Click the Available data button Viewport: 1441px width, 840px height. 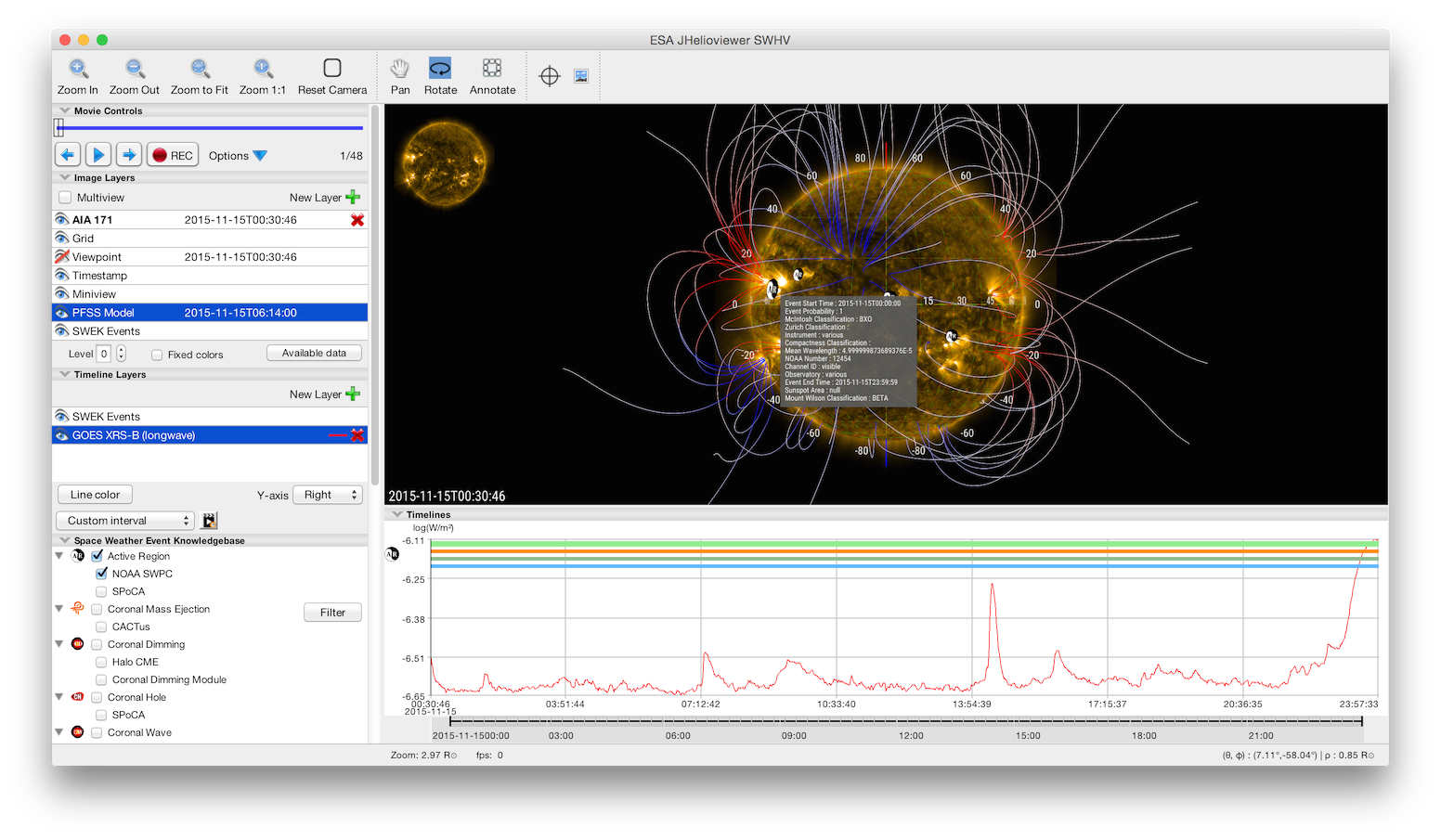point(314,353)
